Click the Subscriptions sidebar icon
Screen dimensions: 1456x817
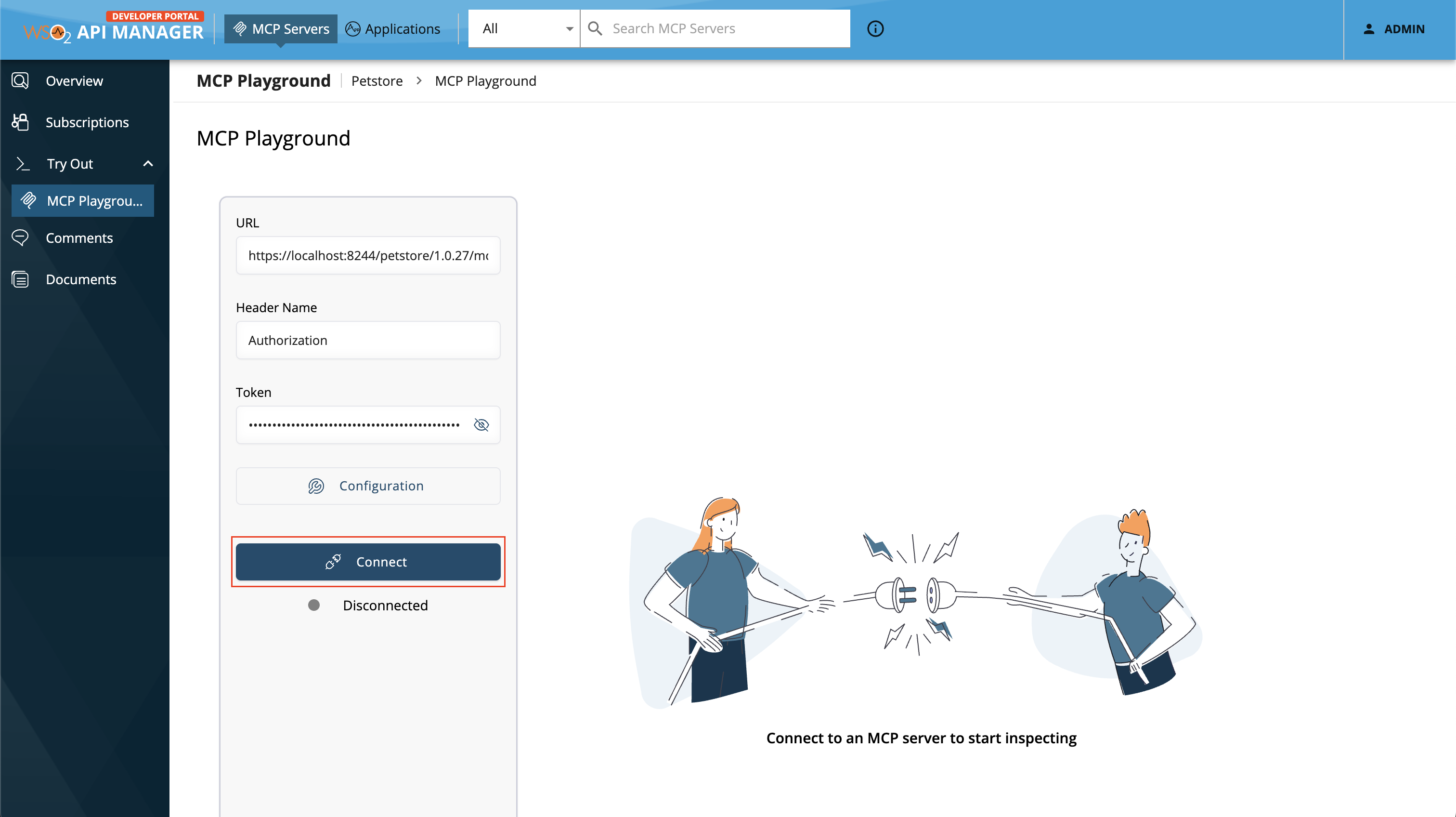coord(20,122)
